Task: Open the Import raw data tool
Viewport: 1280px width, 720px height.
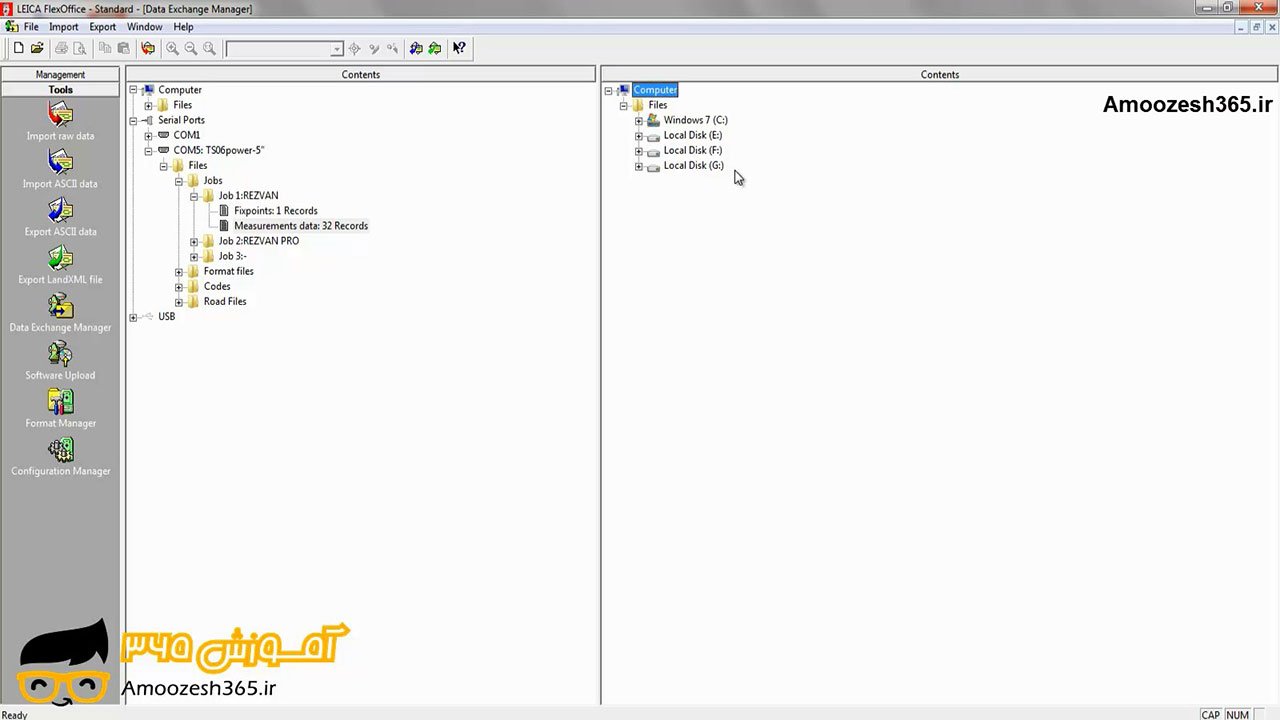Action: [x=60, y=122]
